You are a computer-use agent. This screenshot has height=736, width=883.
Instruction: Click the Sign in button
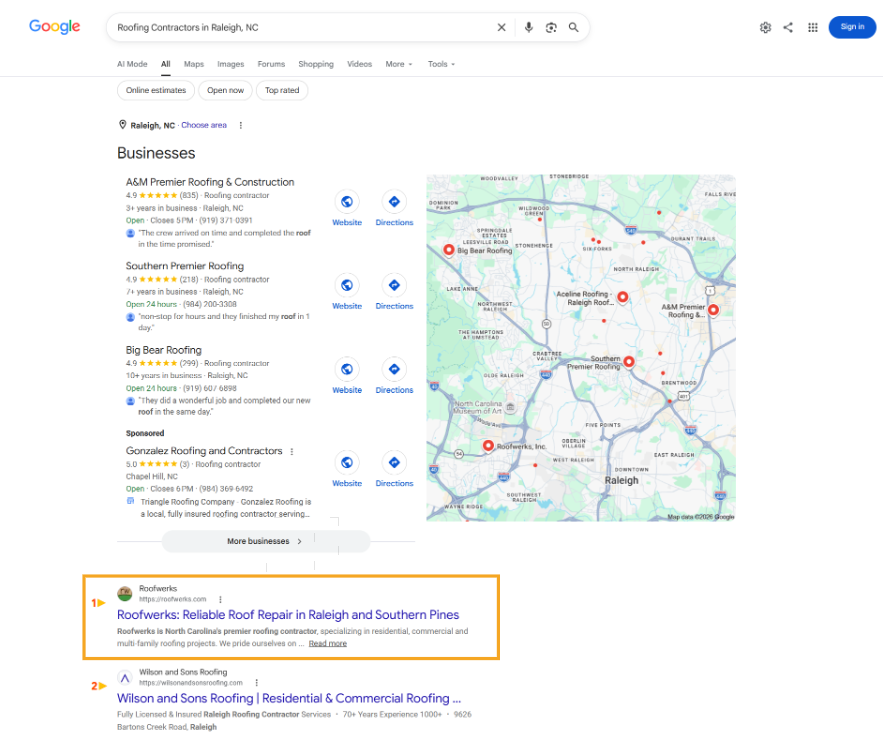[852, 27]
